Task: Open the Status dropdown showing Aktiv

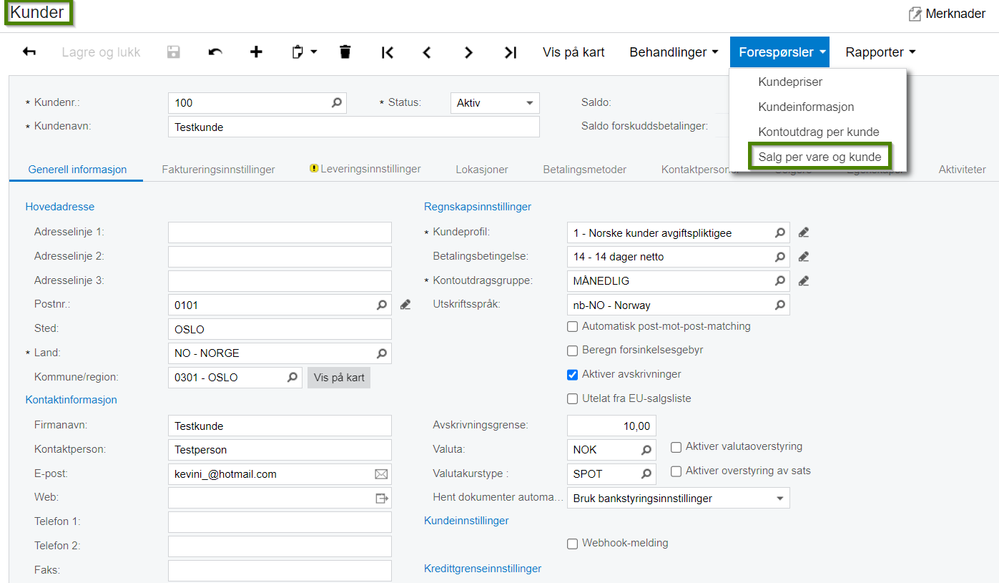Action: click(494, 103)
